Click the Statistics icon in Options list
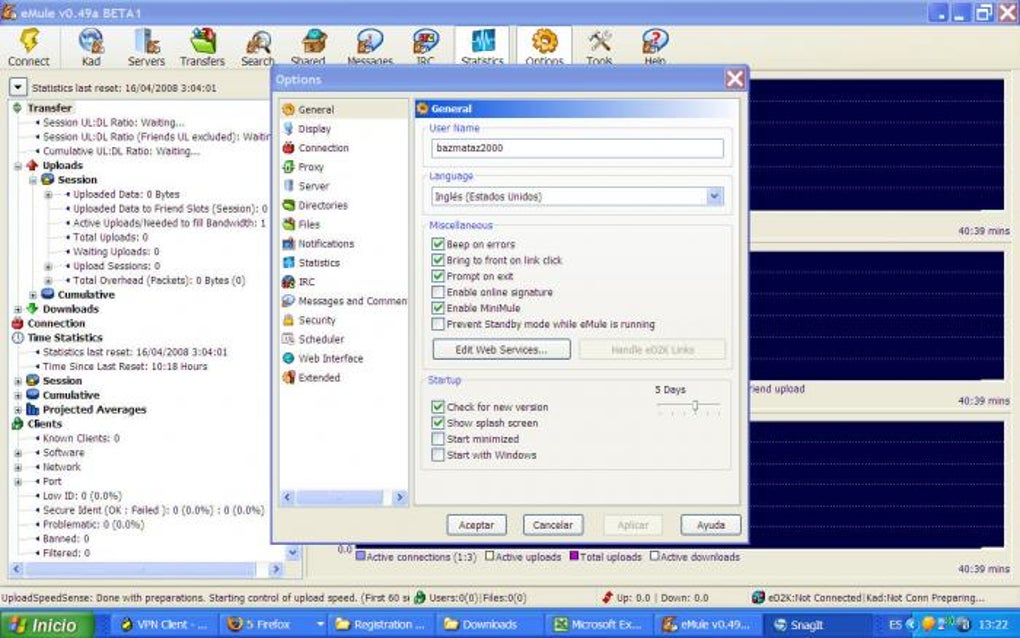This screenshot has height=638, width=1020. (x=289, y=263)
